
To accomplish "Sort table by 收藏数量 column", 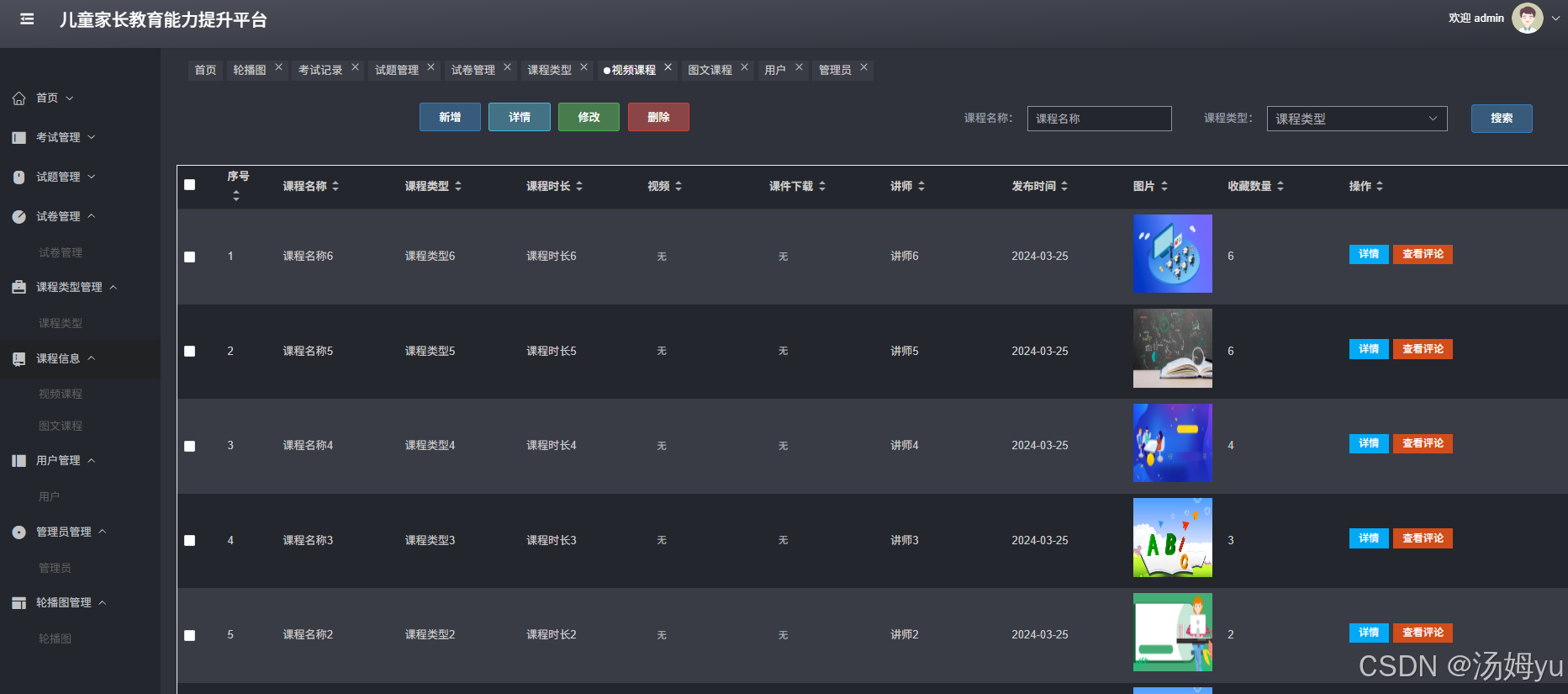I will click(x=1280, y=186).
